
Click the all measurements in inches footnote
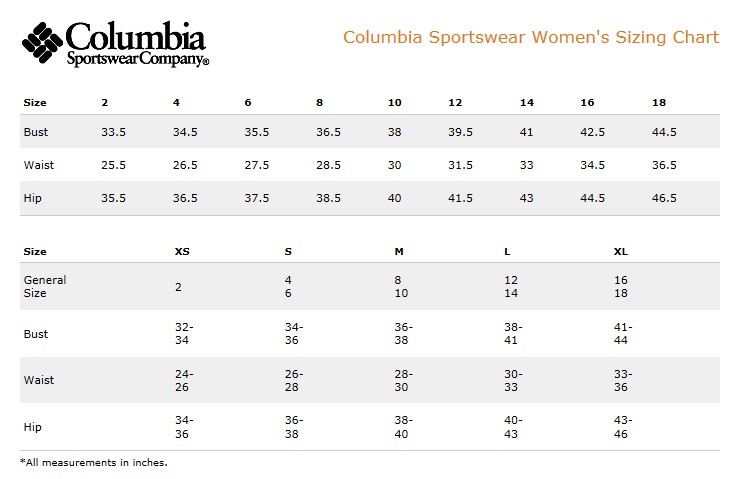(x=93, y=463)
